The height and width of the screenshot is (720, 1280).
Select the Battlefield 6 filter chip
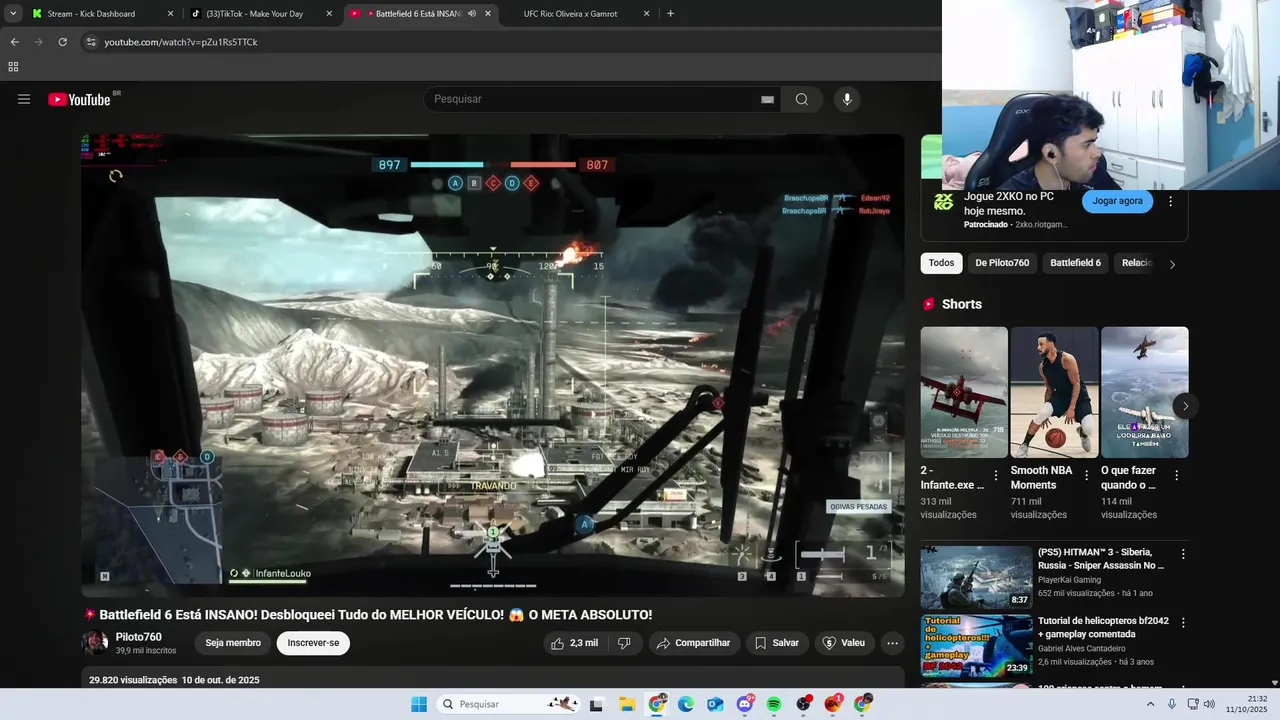click(1075, 263)
